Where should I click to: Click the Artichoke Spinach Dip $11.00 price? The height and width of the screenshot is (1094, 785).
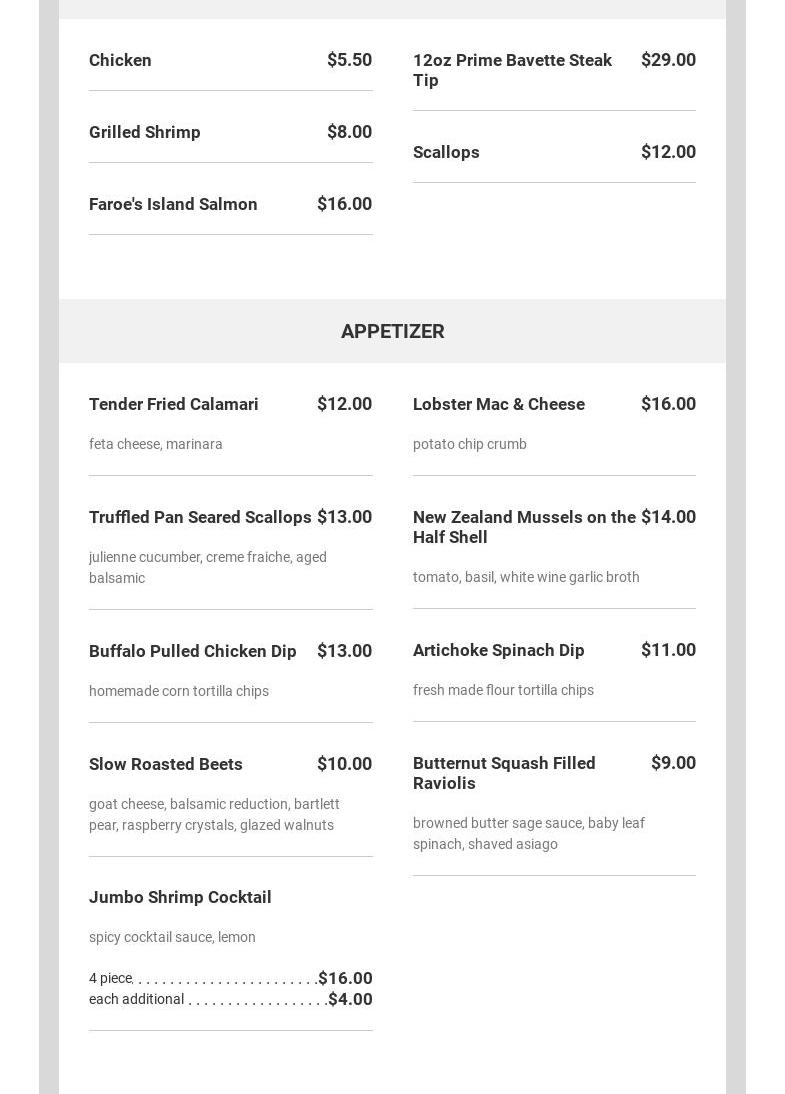[668, 650]
